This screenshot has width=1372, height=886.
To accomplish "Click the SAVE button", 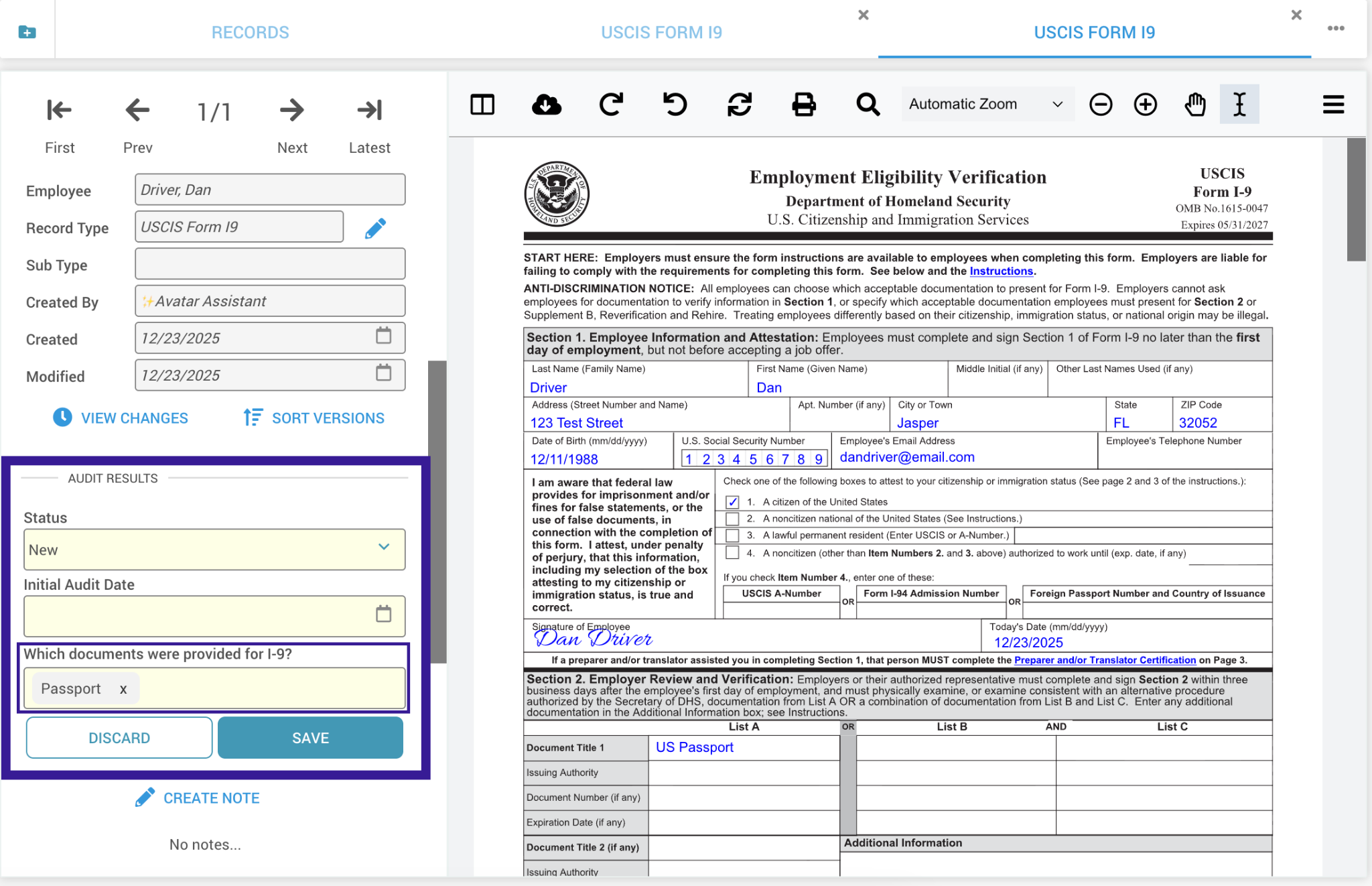I will [x=310, y=738].
